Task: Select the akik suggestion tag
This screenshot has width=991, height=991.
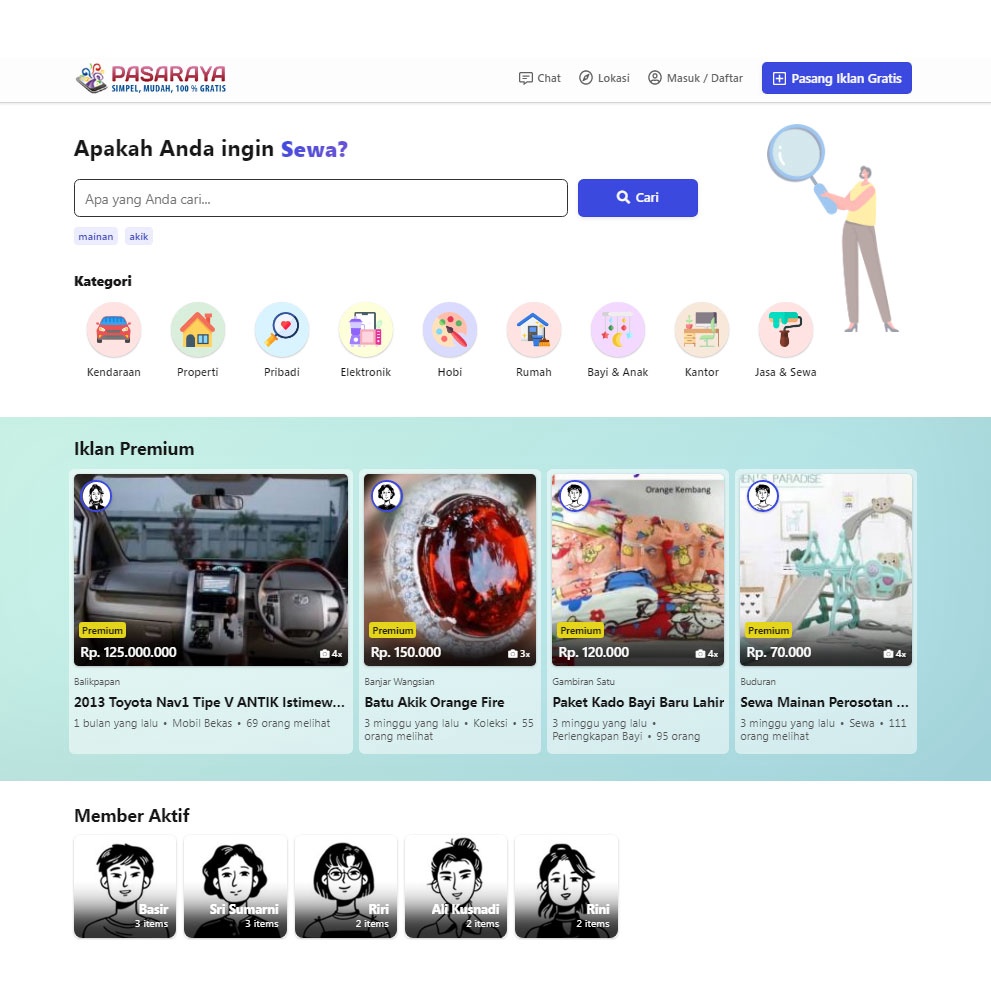Action: point(139,236)
